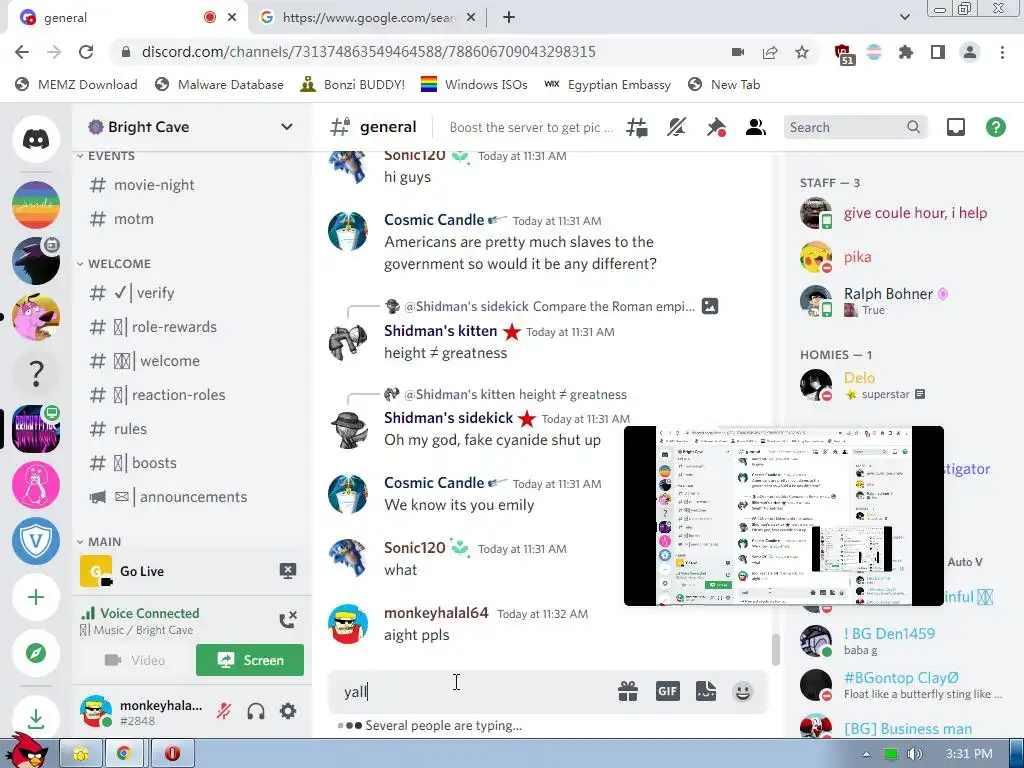Turn on camera with Video button
Screen dimensions: 1024x768
point(135,660)
